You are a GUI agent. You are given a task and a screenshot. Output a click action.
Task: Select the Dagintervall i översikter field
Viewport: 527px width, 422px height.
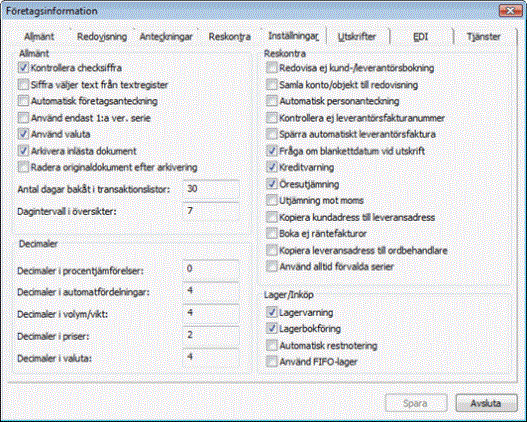click(211, 211)
